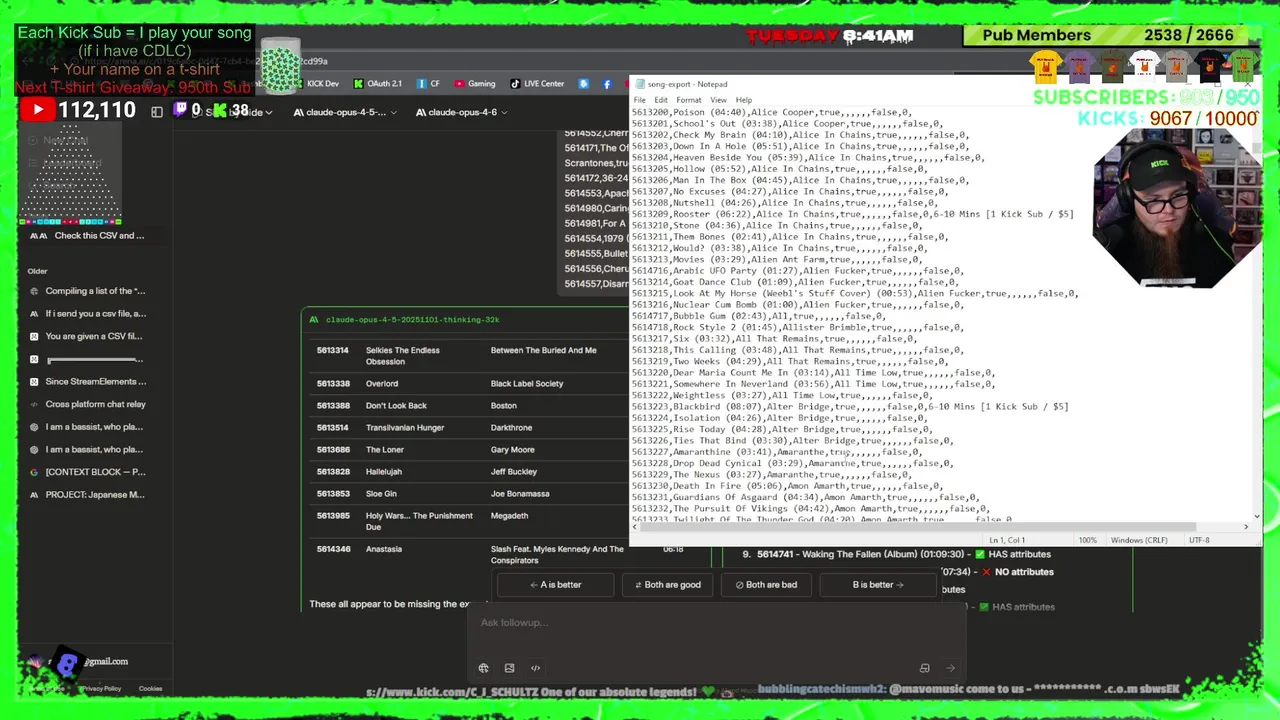Toggle the chat sidebar panel icon
1280x720 pixels.
(157, 112)
